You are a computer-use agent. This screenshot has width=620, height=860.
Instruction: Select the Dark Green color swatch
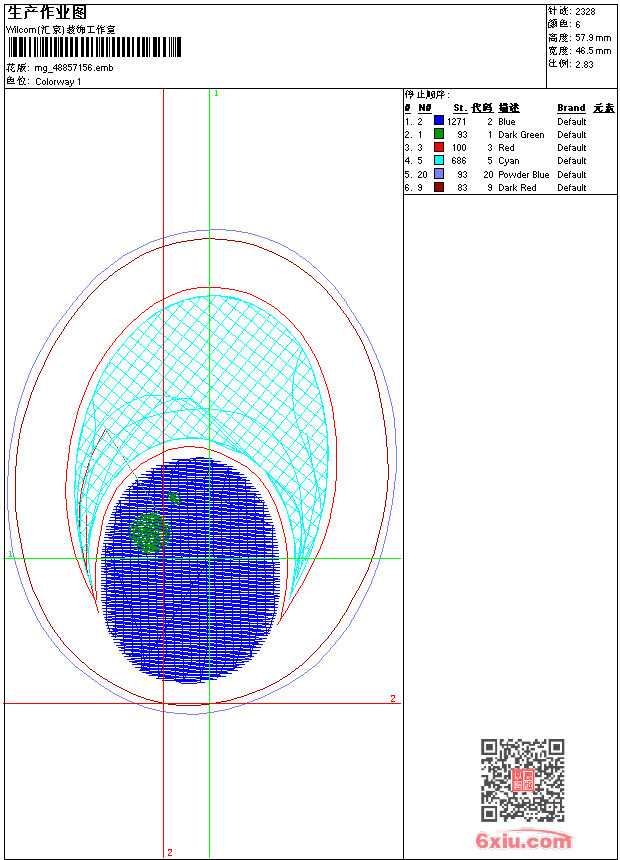[439, 134]
